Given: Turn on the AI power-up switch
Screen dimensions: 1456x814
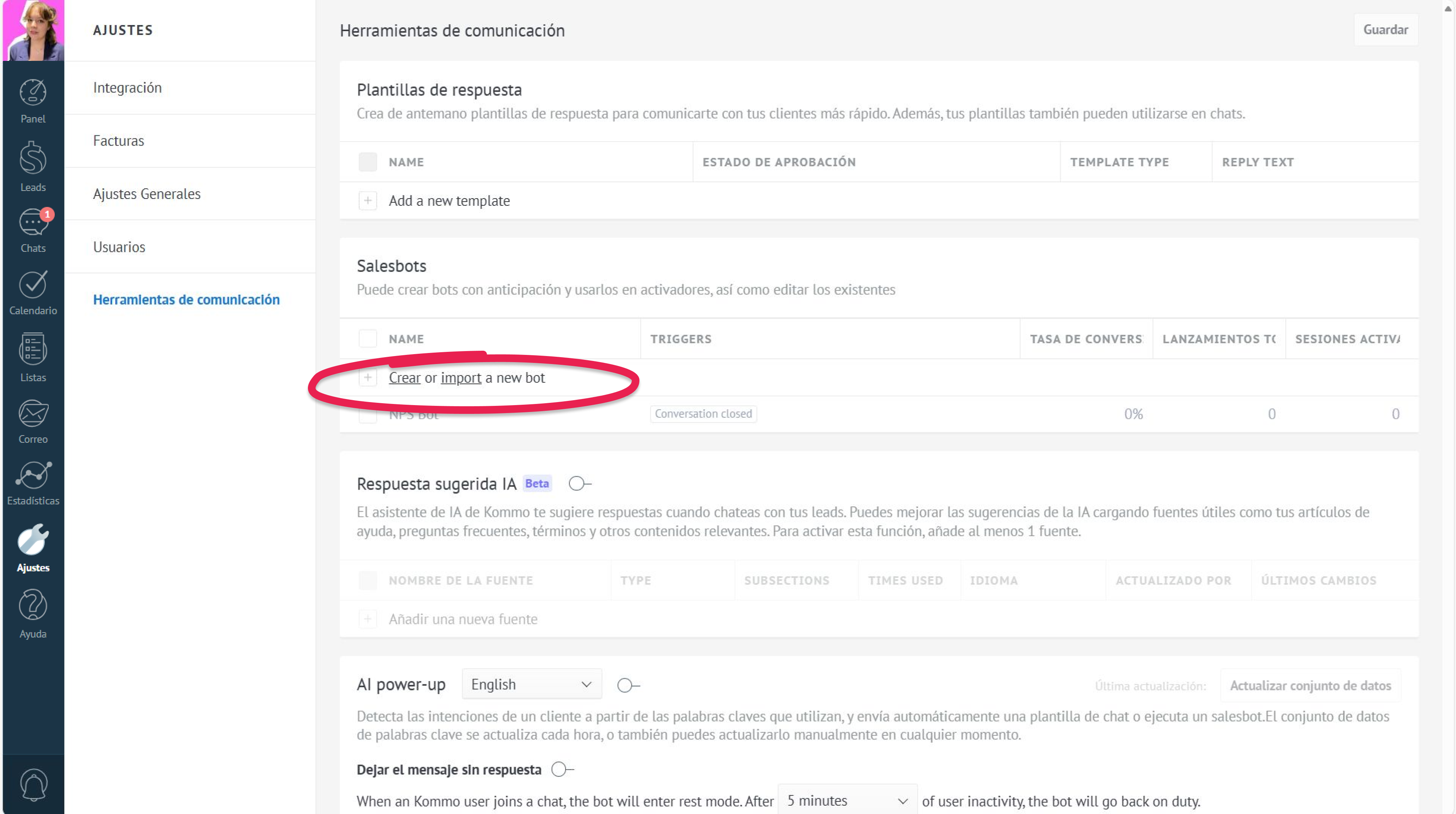Looking at the screenshot, I should coord(627,685).
